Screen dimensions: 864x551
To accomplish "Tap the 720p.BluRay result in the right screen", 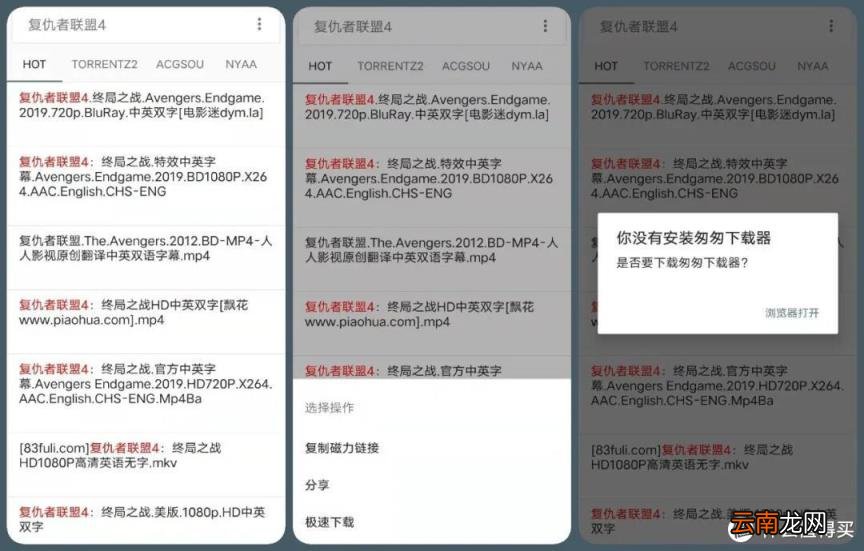I will 718,116.
